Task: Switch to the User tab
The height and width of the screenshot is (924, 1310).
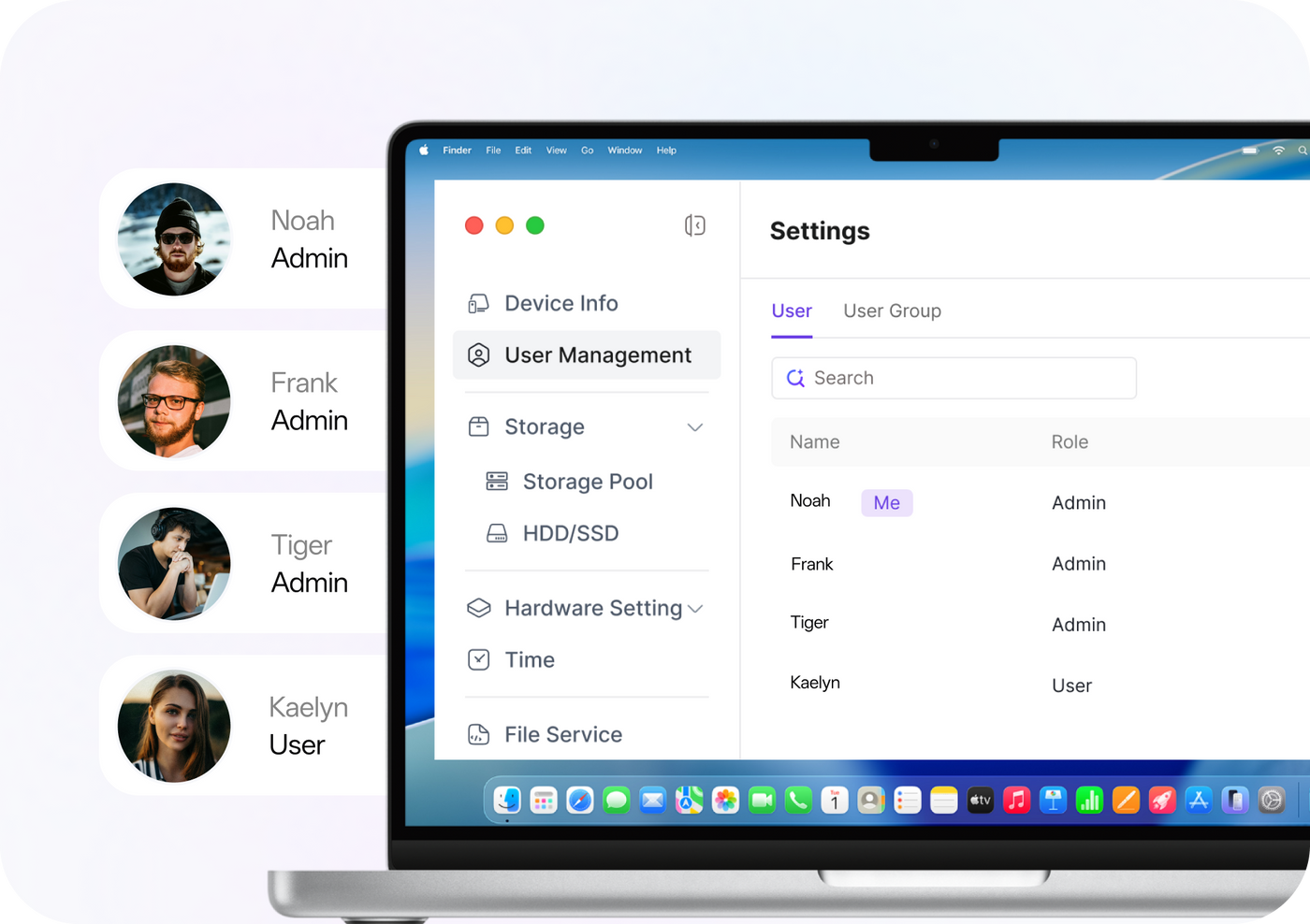Action: (x=792, y=310)
